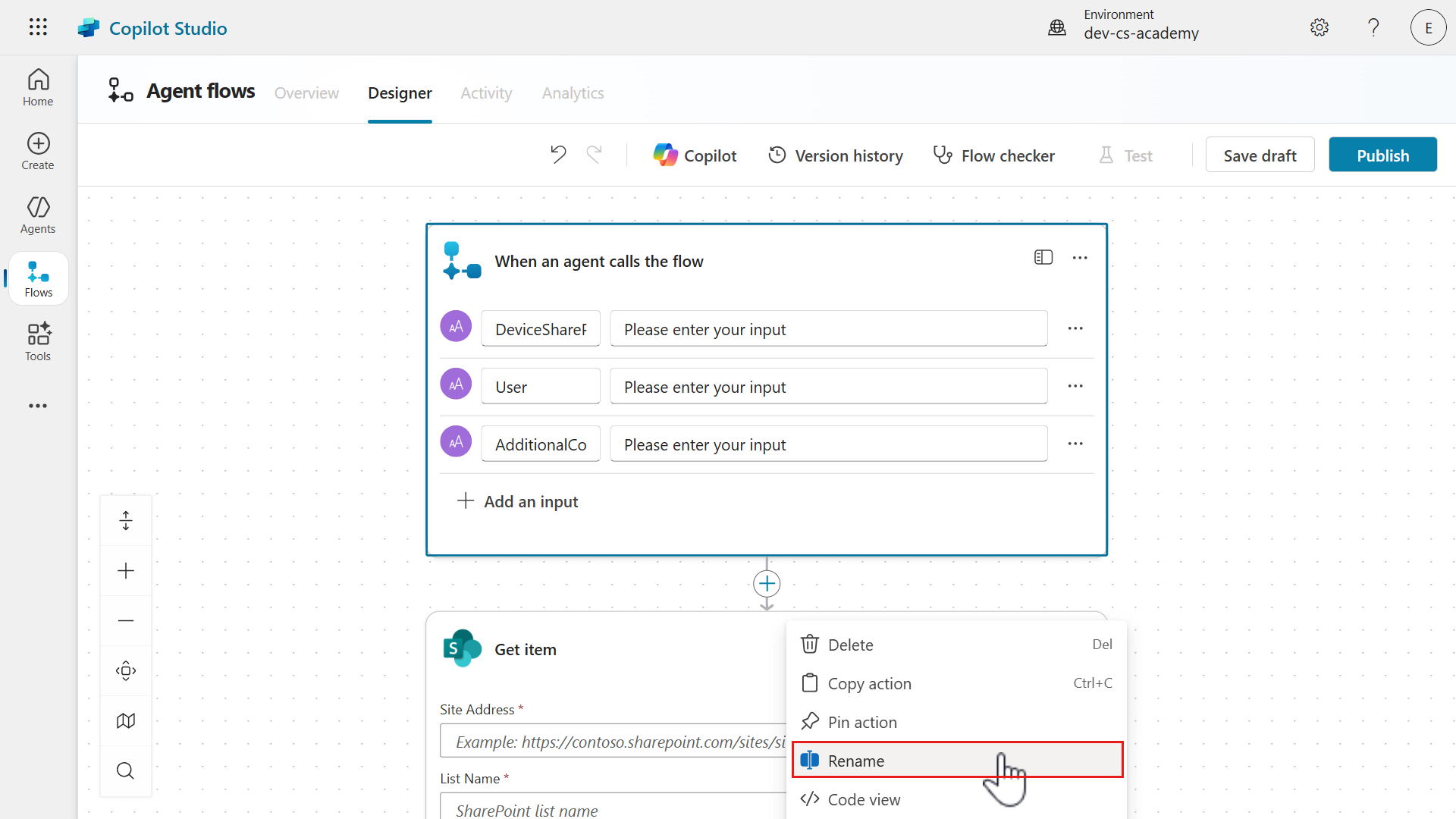Toggle the trigger card side panel icon
This screenshot has height=819, width=1456.
pos(1043,258)
